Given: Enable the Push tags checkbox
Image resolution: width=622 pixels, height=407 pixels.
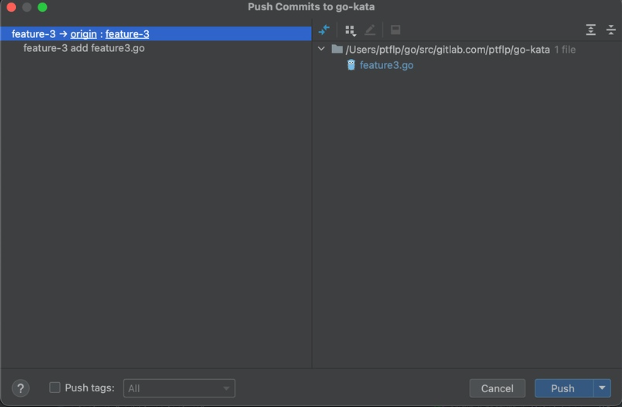Looking at the screenshot, I should (x=55, y=388).
